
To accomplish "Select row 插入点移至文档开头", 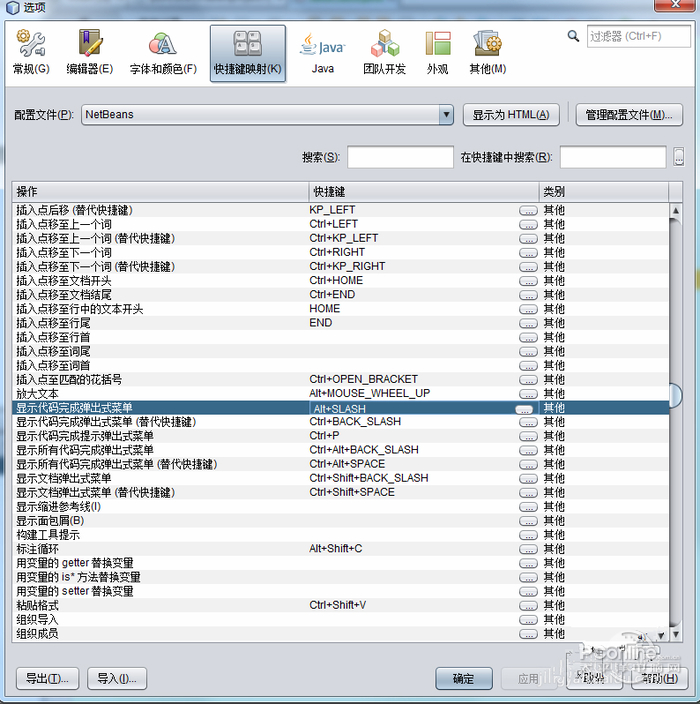I will pos(340,281).
